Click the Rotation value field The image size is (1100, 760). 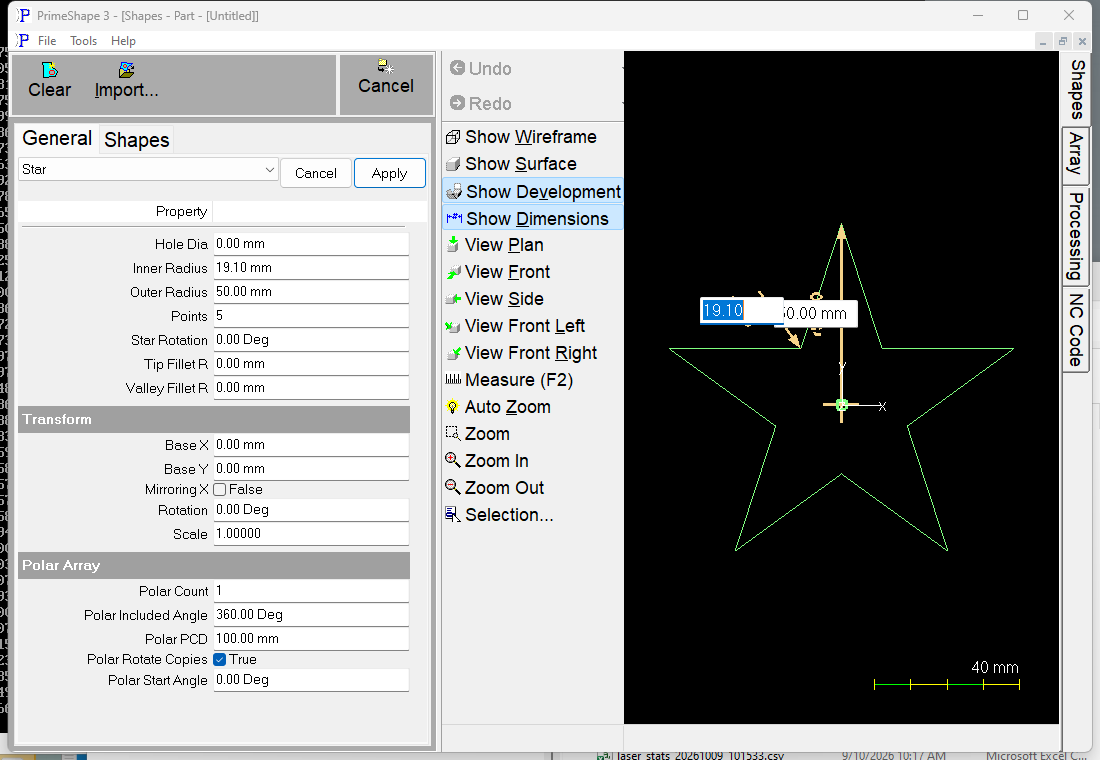click(x=311, y=510)
